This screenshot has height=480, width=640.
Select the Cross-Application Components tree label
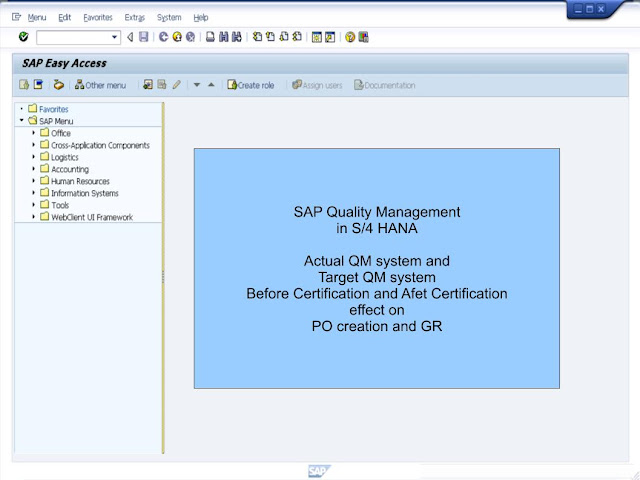[x=100, y=145]
